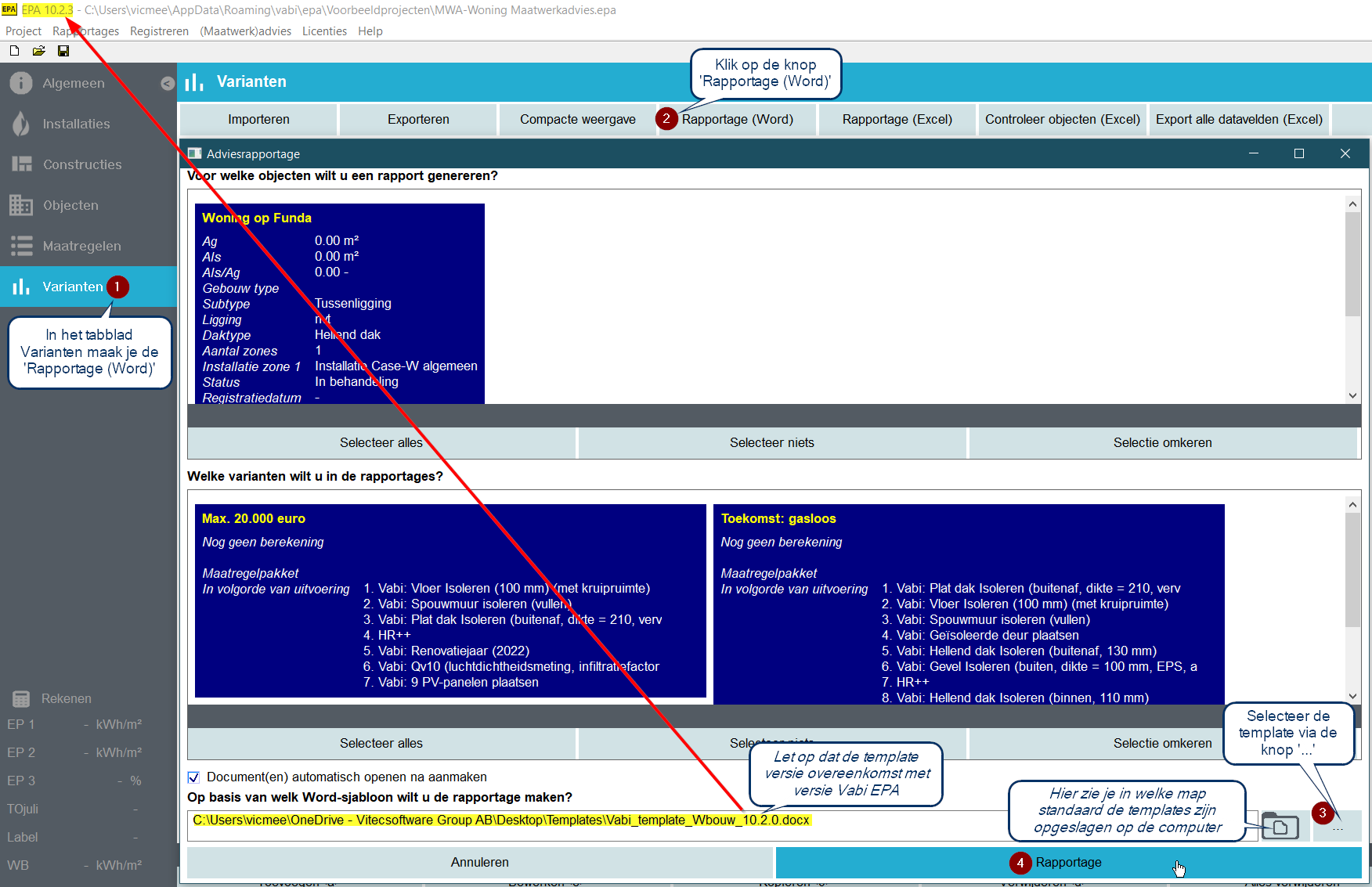Image resolution: width=1372 pixels, height=887 pixels.
Task: Click the variants list scroll down arrow
Action: point(1352,696)
